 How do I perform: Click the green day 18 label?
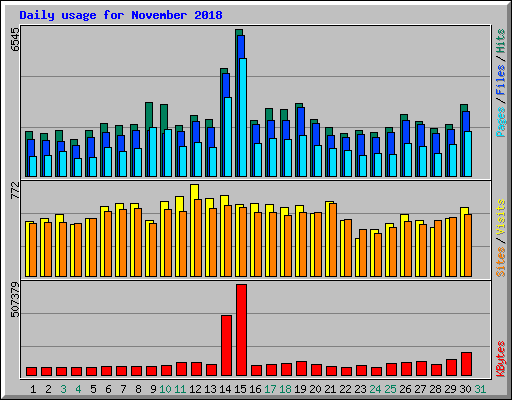click(x=285, y=389)
